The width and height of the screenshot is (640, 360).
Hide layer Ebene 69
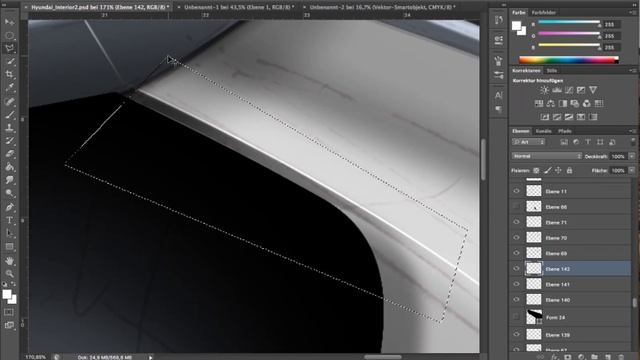point(516,253)
